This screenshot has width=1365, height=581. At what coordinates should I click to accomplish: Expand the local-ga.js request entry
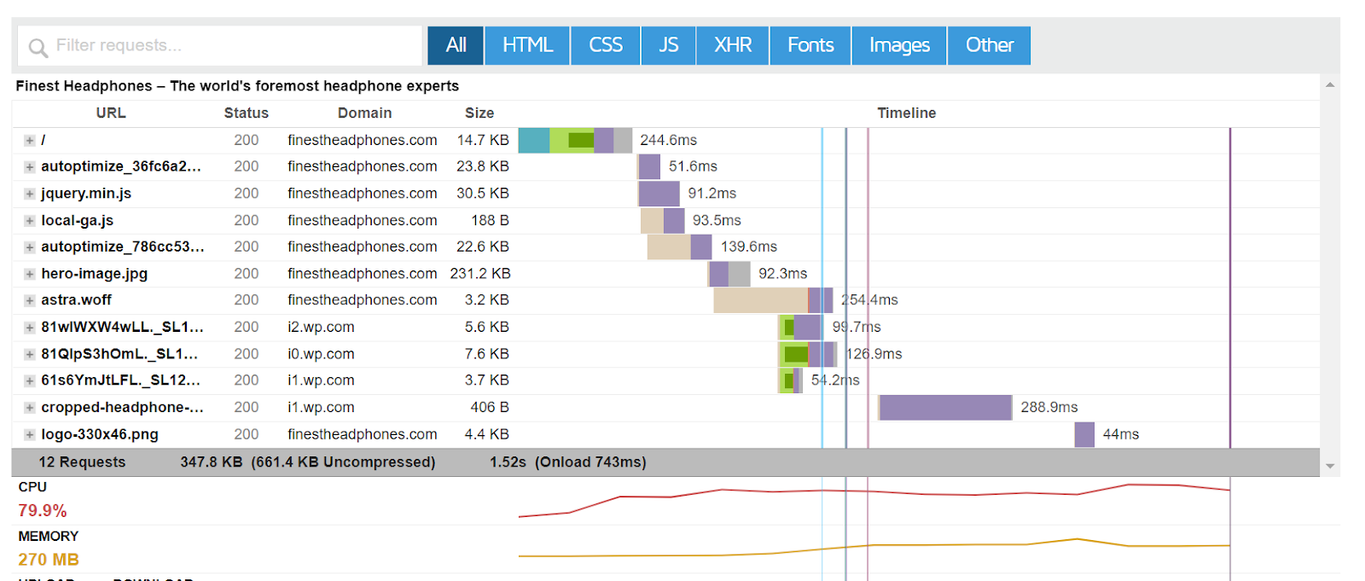point(29,220)
